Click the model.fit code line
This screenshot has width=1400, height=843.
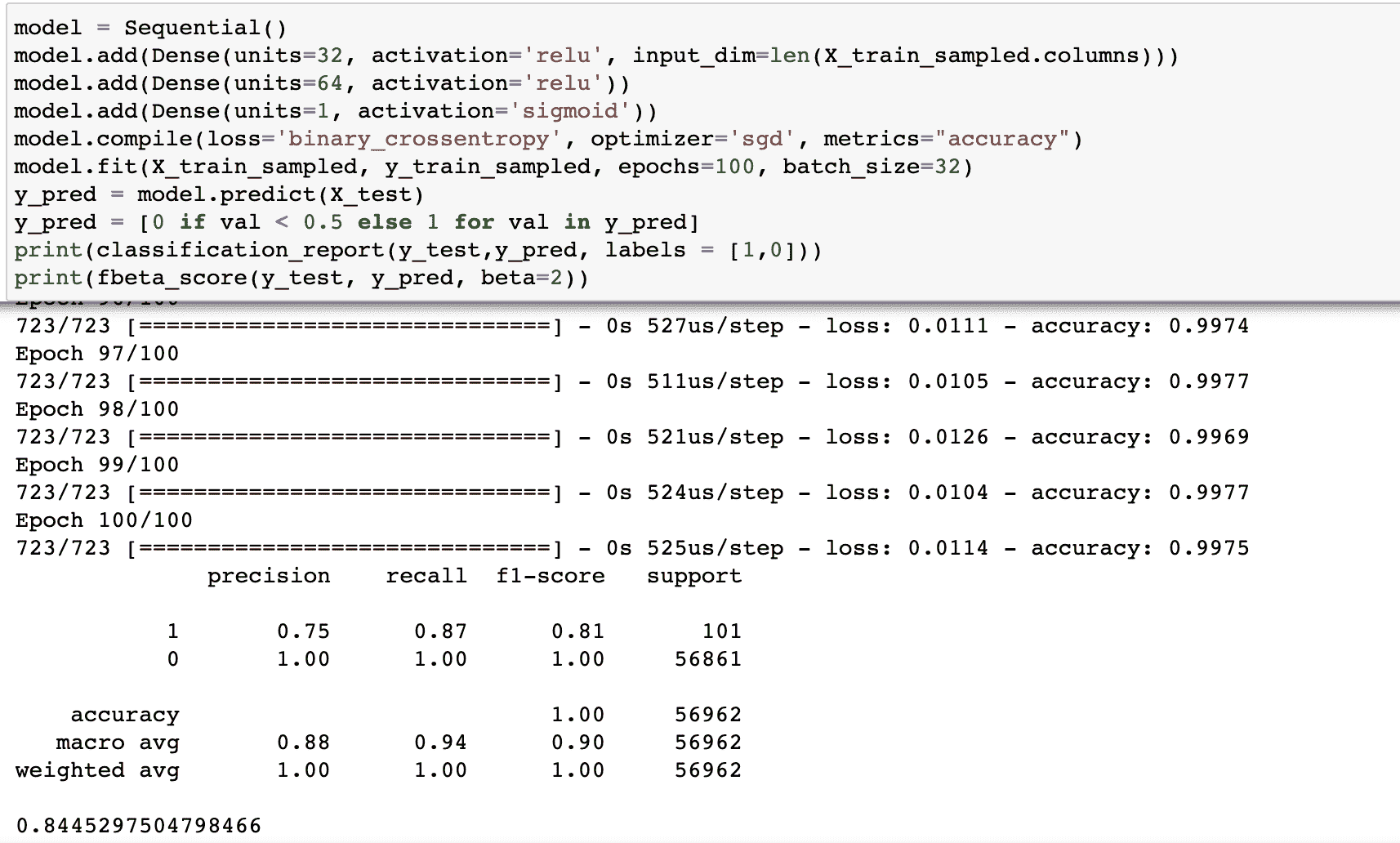pos(493,167)
